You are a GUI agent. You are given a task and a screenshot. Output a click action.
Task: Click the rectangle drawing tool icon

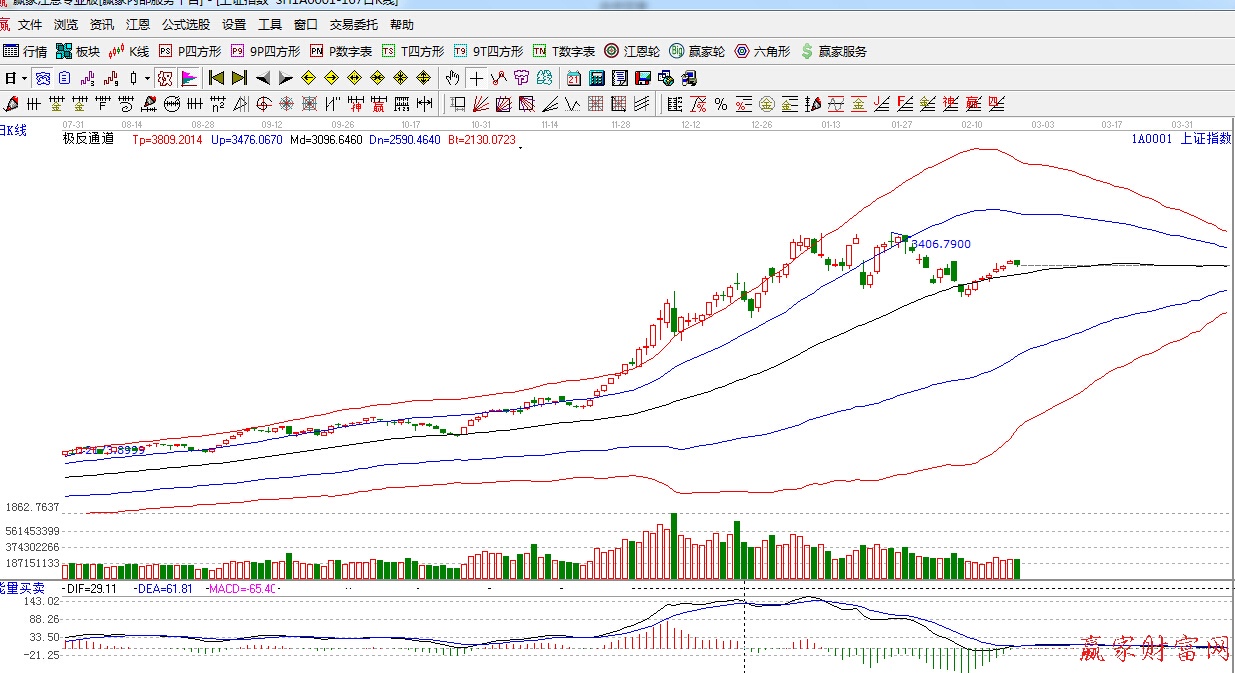click(x=458, y=104)
